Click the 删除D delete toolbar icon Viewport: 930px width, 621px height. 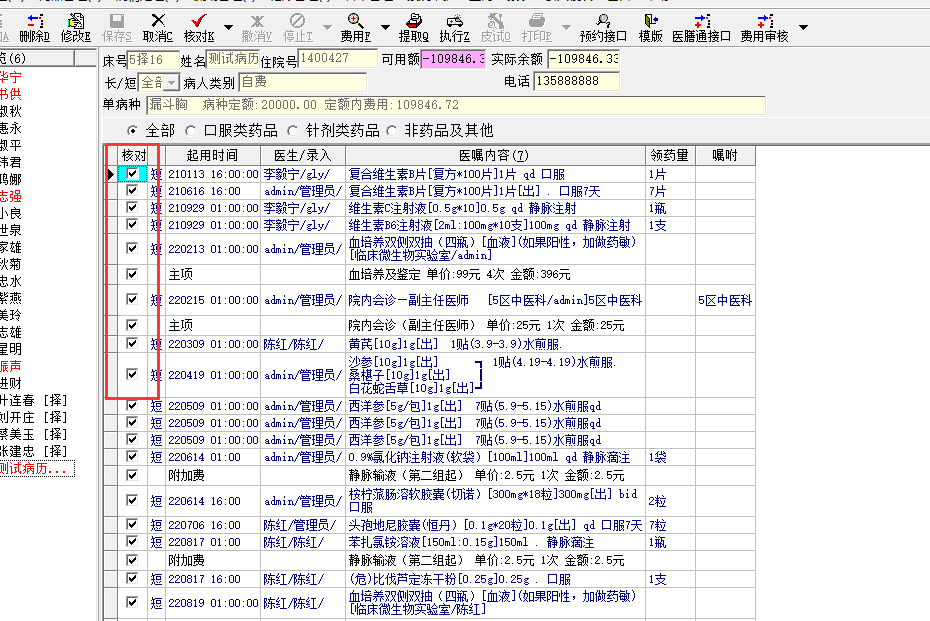34,28
